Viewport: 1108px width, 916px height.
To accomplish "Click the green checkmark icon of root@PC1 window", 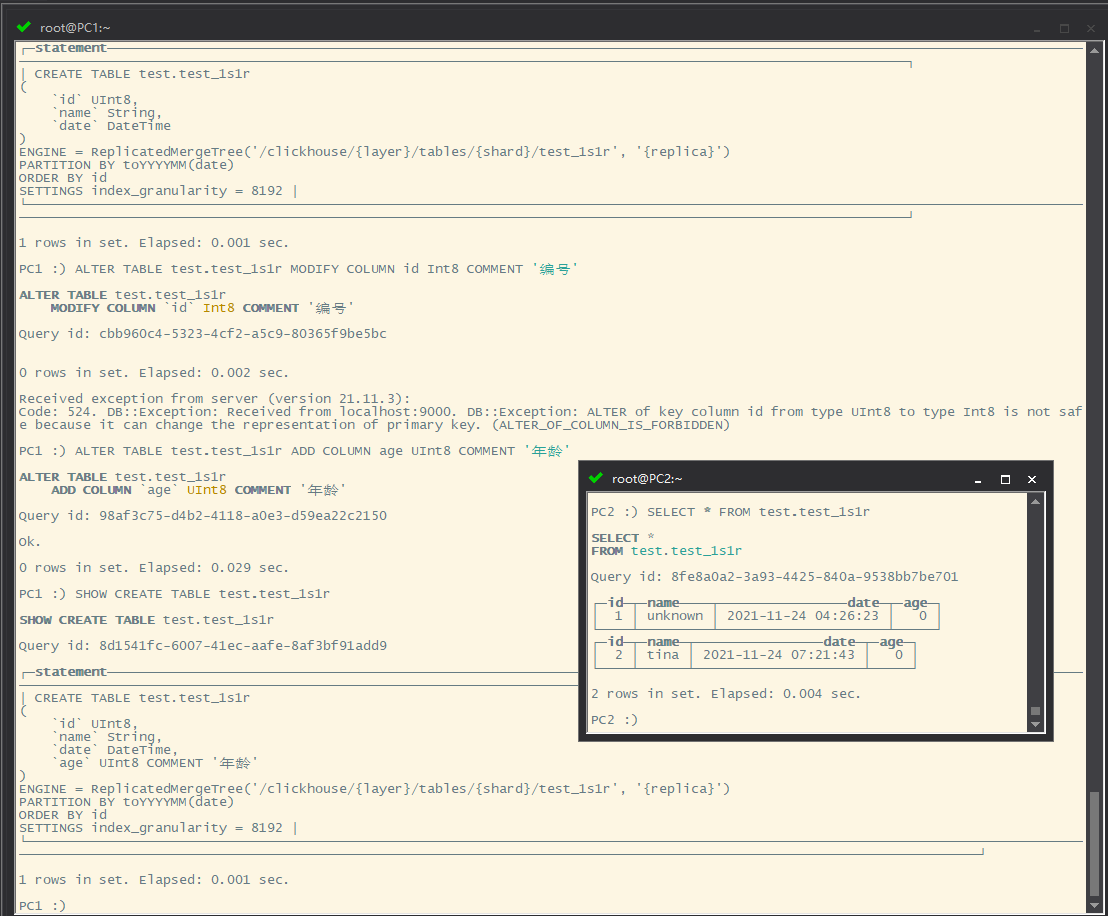I will pyautogui.click(x=24, y=27).
